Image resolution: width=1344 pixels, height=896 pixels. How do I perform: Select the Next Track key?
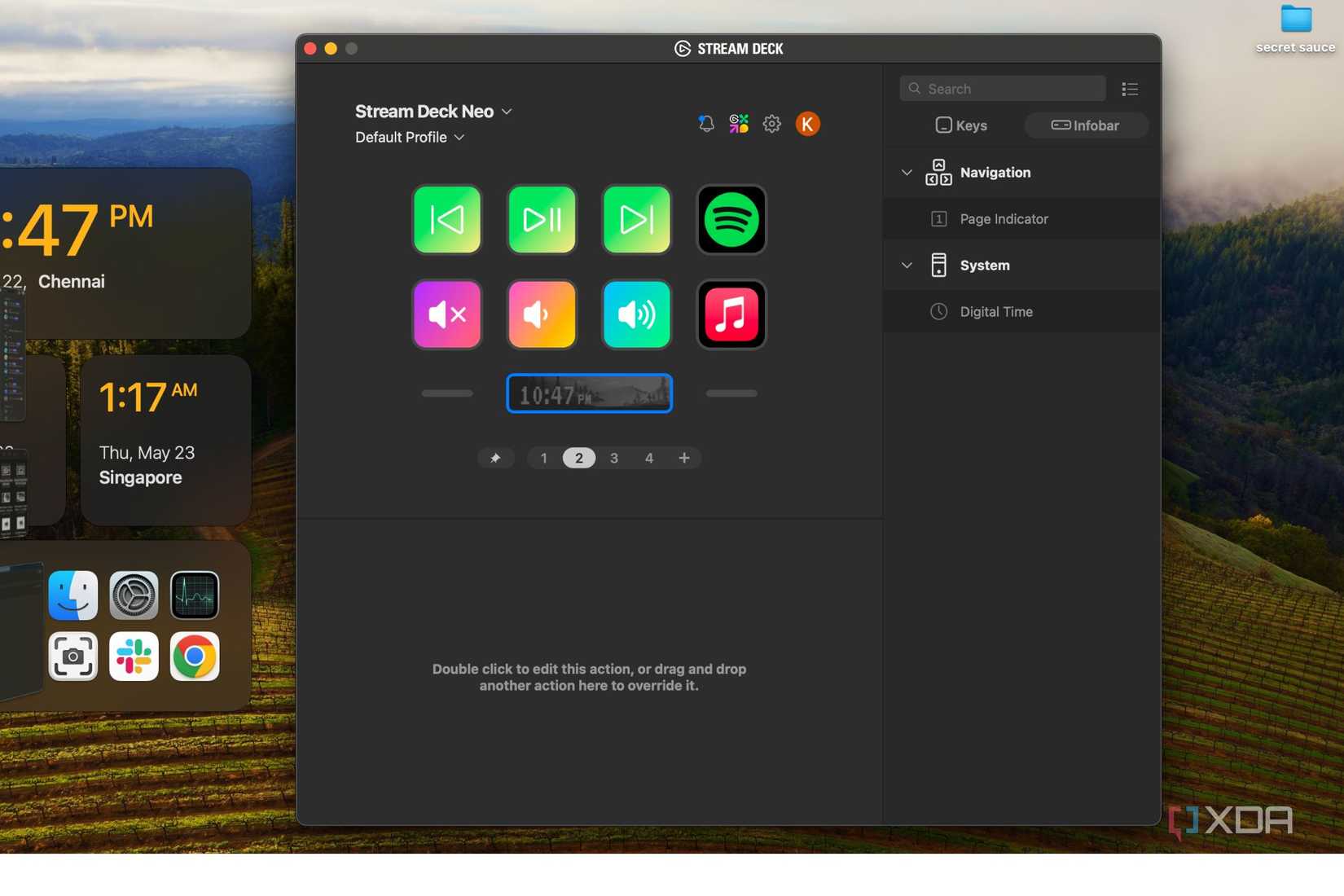pyautogui.click(x=636, y=219)
